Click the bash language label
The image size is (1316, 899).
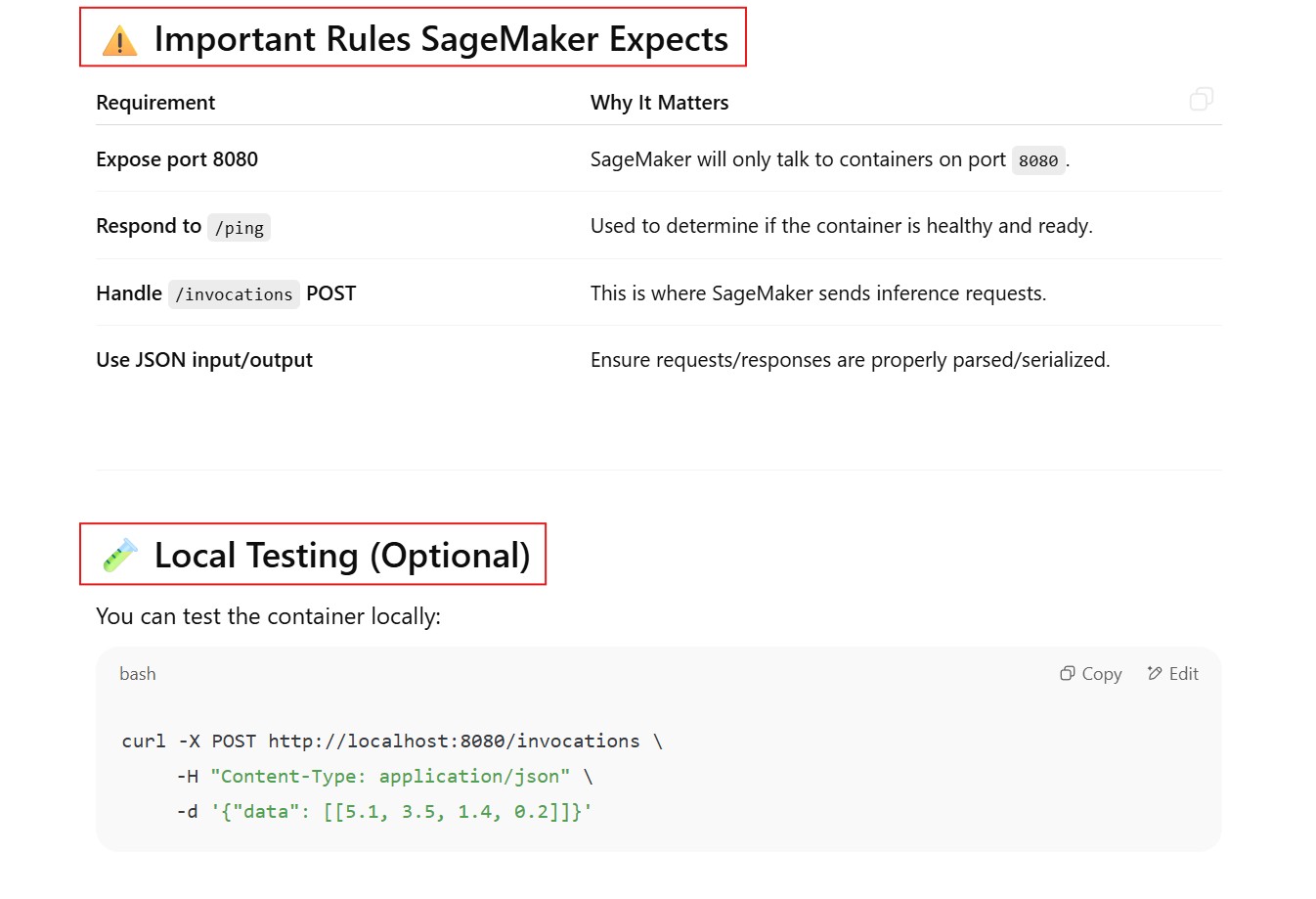click(138, 674)
